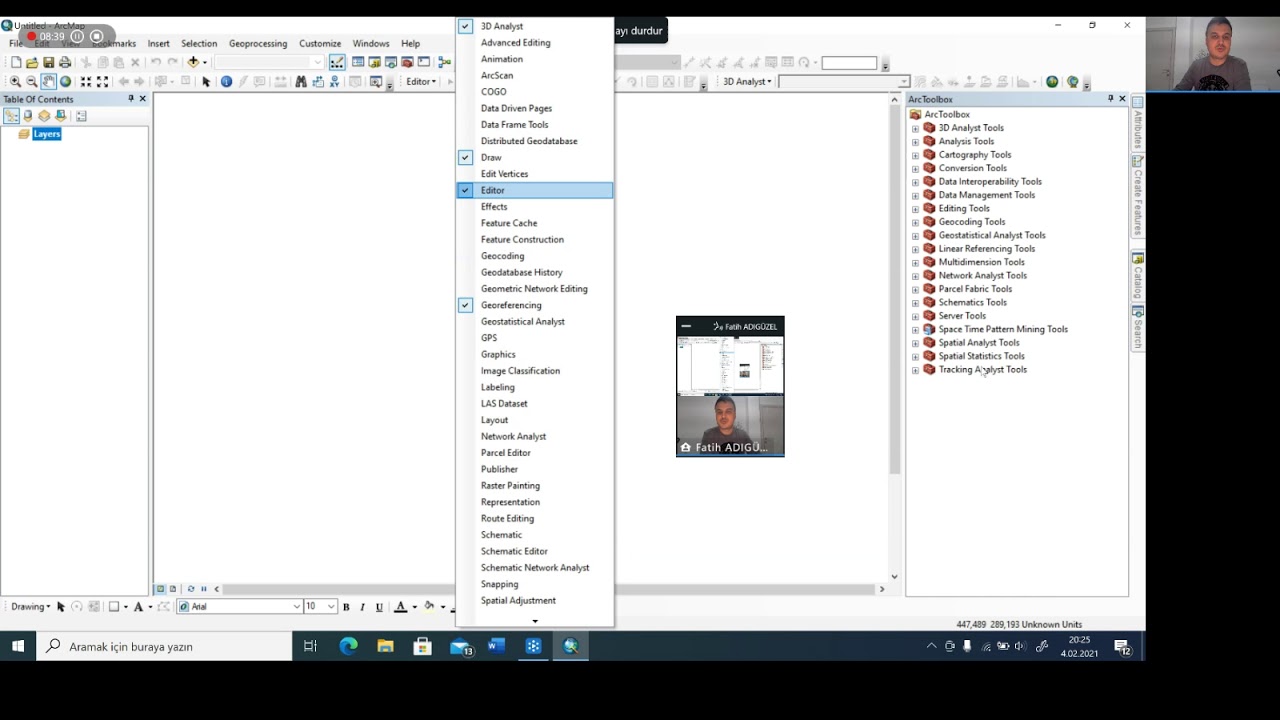The image size is (1280, 720).
Task: Pause drawing with pause icon below map
Action: click(204, 589)
